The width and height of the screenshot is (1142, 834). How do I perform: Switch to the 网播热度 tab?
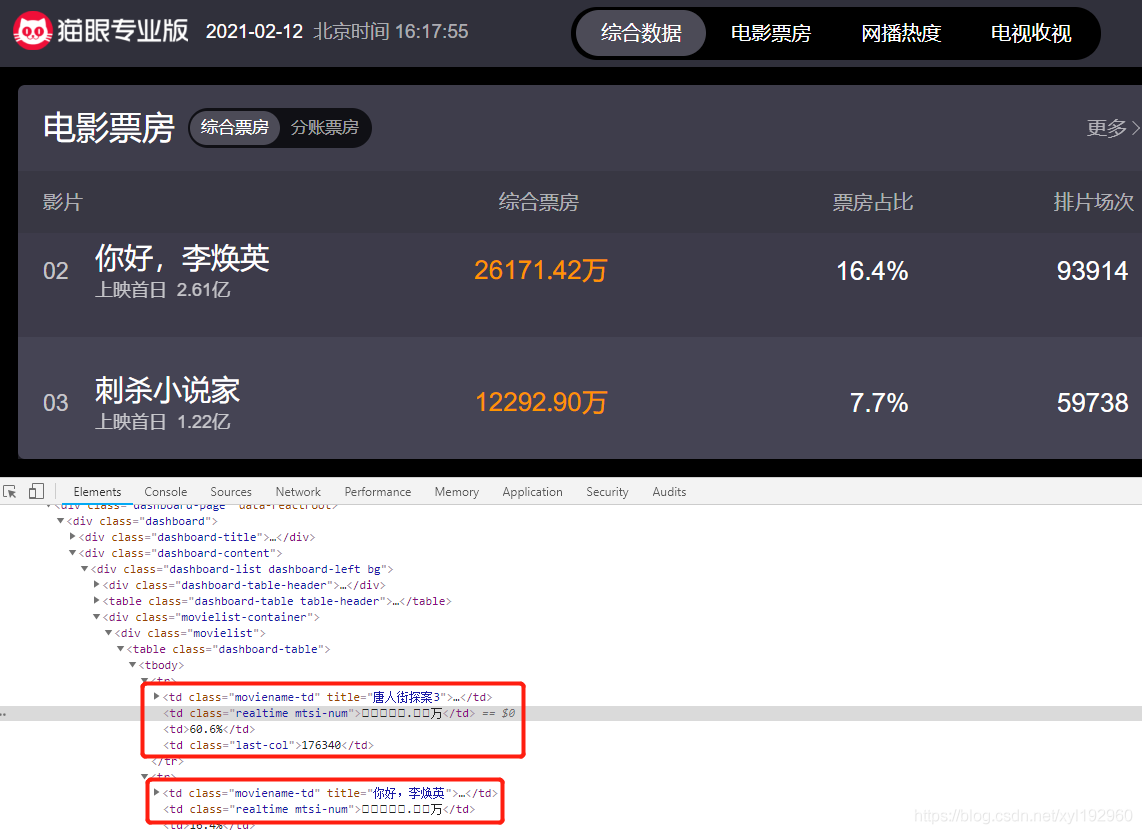tap(901, 33)
